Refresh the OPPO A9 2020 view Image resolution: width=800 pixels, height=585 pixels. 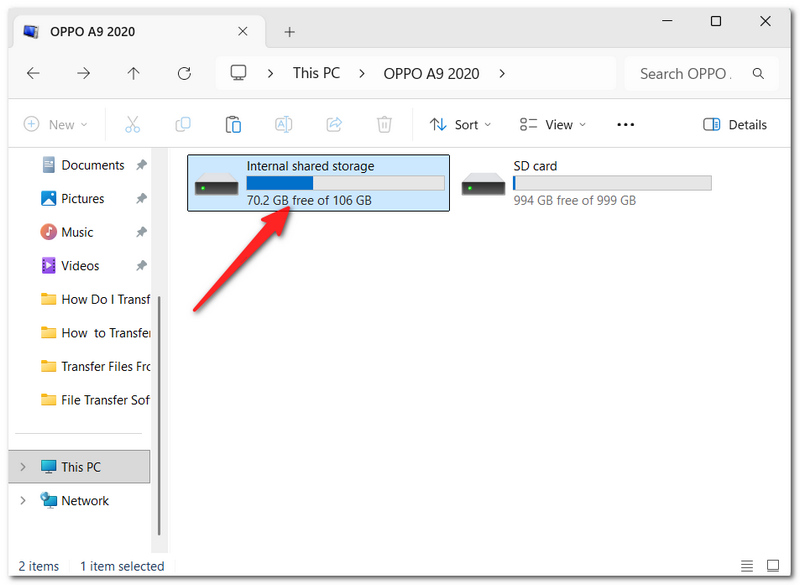point(184,73)
